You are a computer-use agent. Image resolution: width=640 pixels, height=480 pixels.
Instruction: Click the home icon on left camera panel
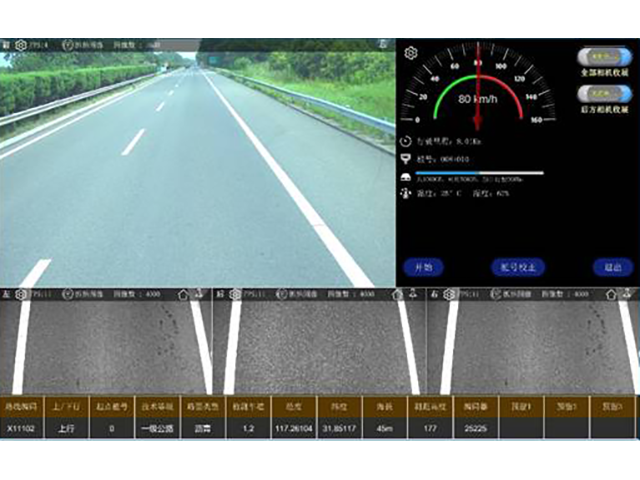click(x=182, y=295)
